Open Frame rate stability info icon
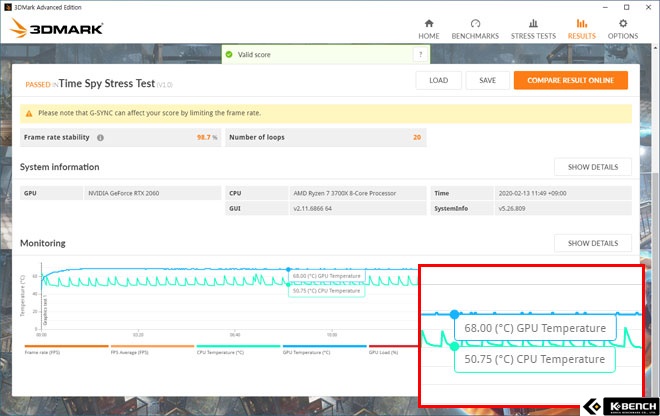Viewport: 660px width, 416px height. point(100,137)
